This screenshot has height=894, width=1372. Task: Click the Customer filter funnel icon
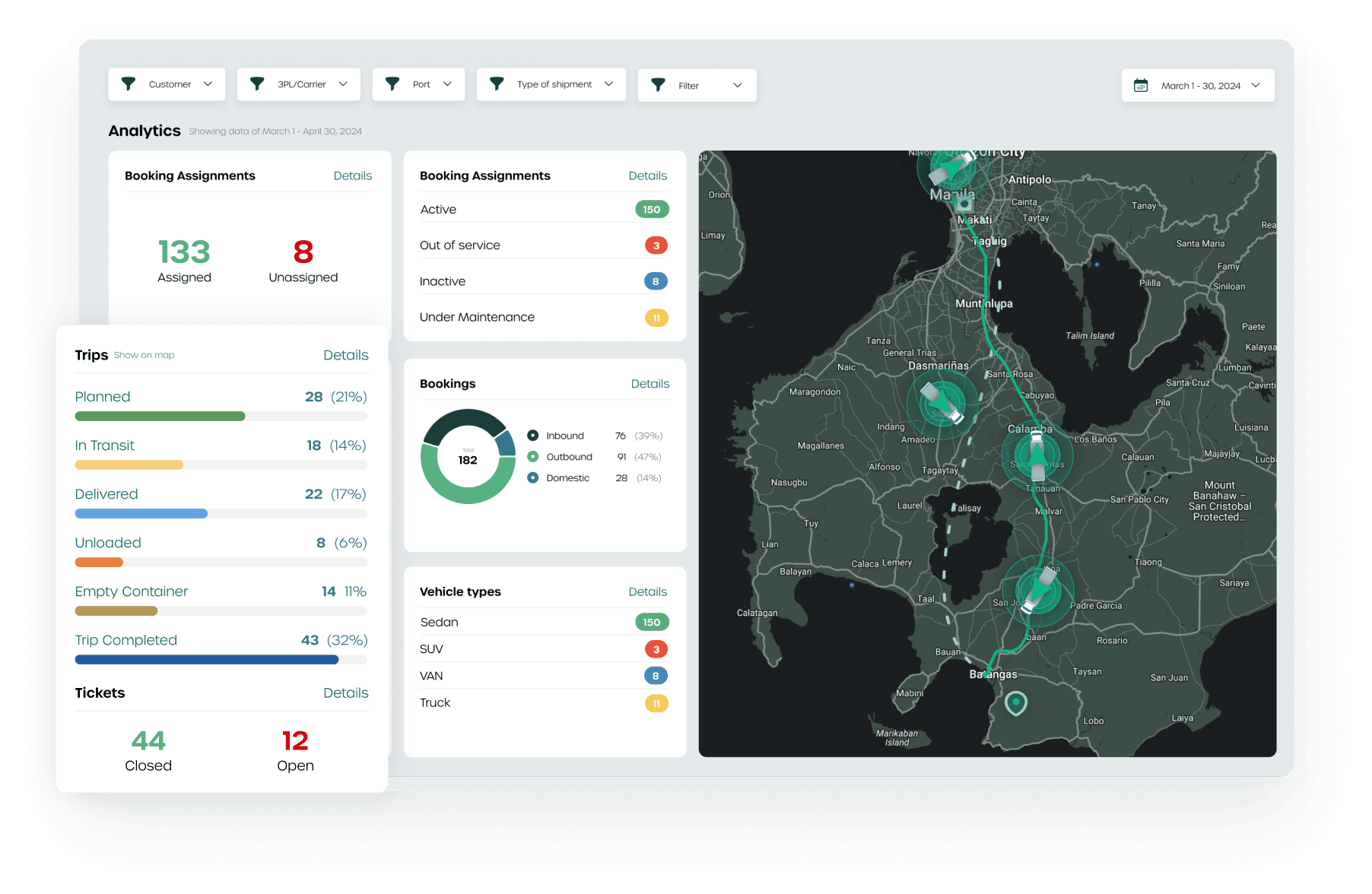coord(128,84)
